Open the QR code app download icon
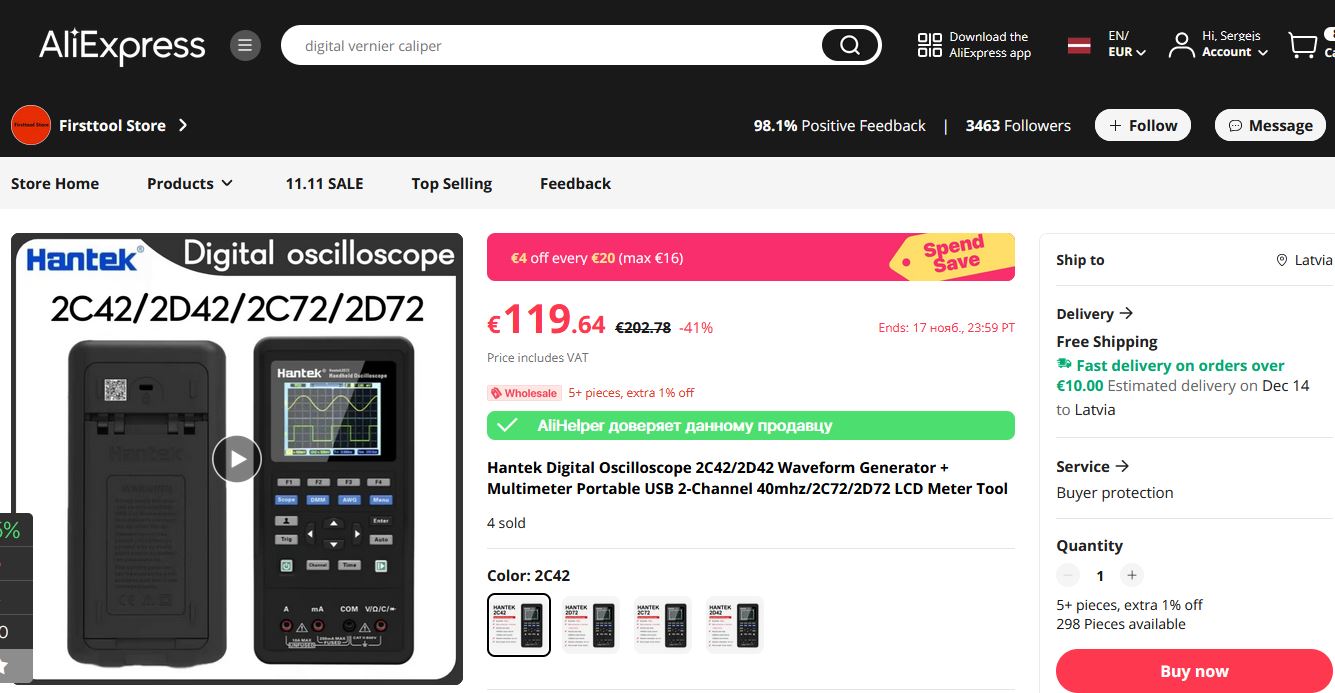The width and height of the screenshot is (1335, 693). click(930, 45)
